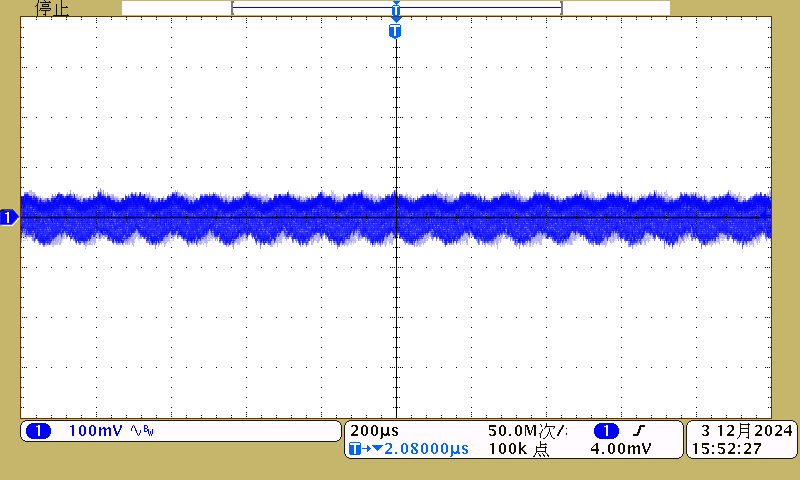Click the 停止 acquisition status label

tap(52, 8)
